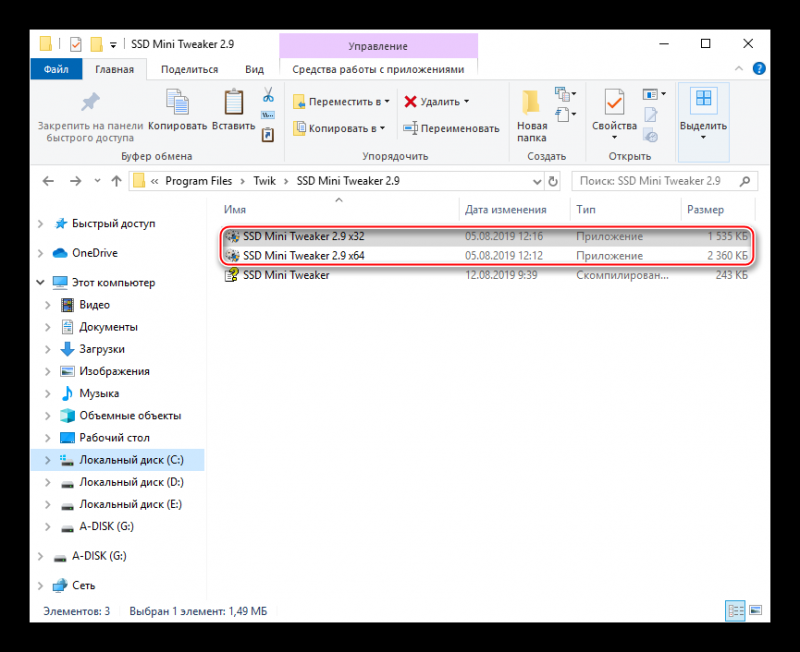Expand the Сеть tree node

[x=40, y=585]
